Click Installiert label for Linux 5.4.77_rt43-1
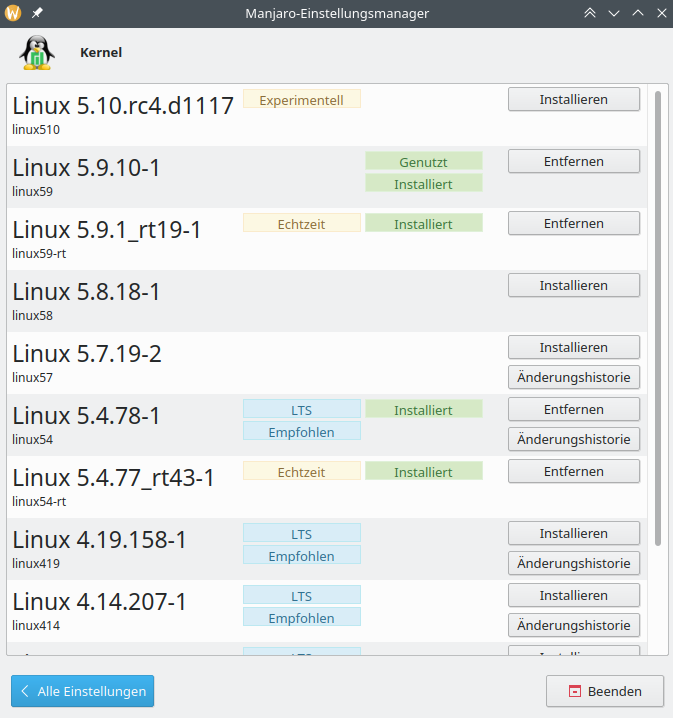This screenshot has width=673, height=718. (x=423, y=471)
